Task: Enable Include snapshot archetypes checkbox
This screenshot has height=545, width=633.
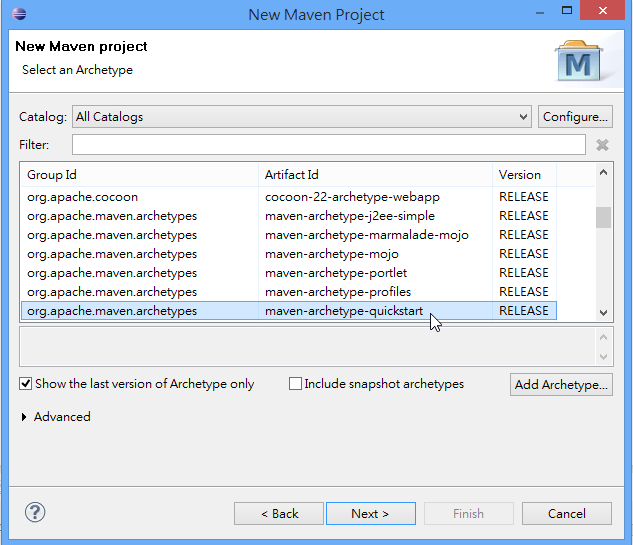Action: tap(295, 384)
